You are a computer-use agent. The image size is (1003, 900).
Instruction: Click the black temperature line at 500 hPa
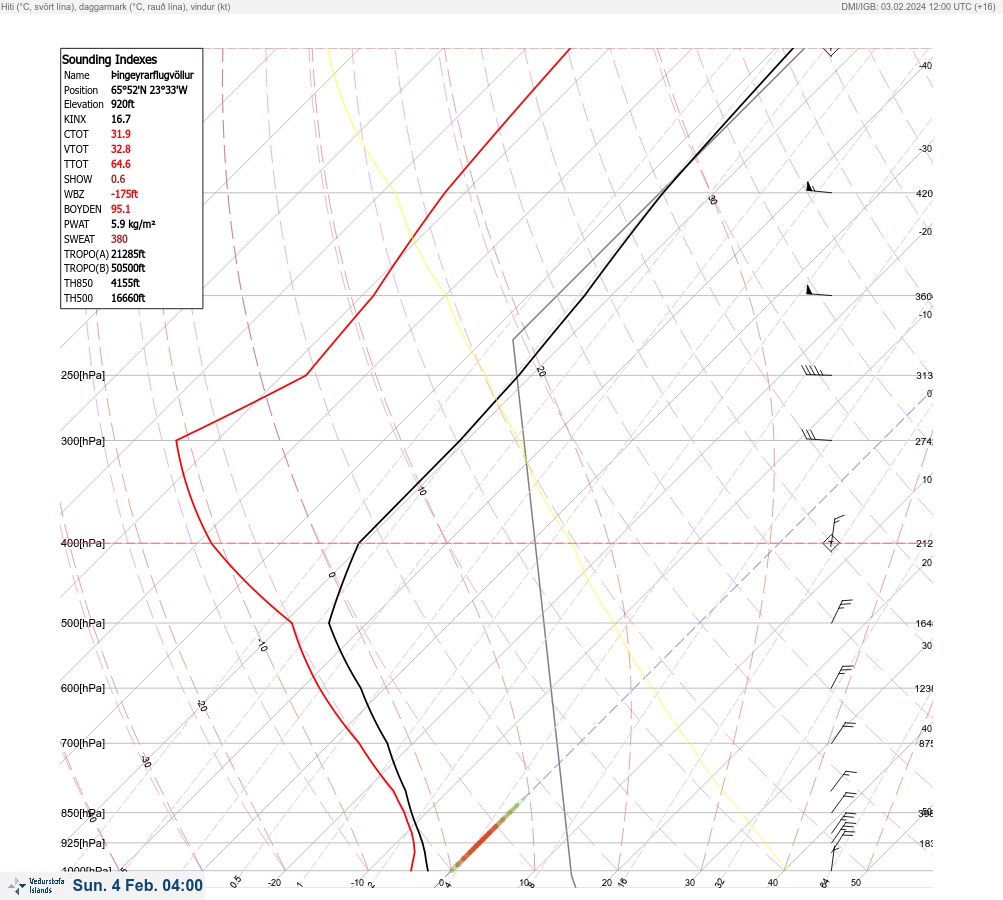(329, 622)
